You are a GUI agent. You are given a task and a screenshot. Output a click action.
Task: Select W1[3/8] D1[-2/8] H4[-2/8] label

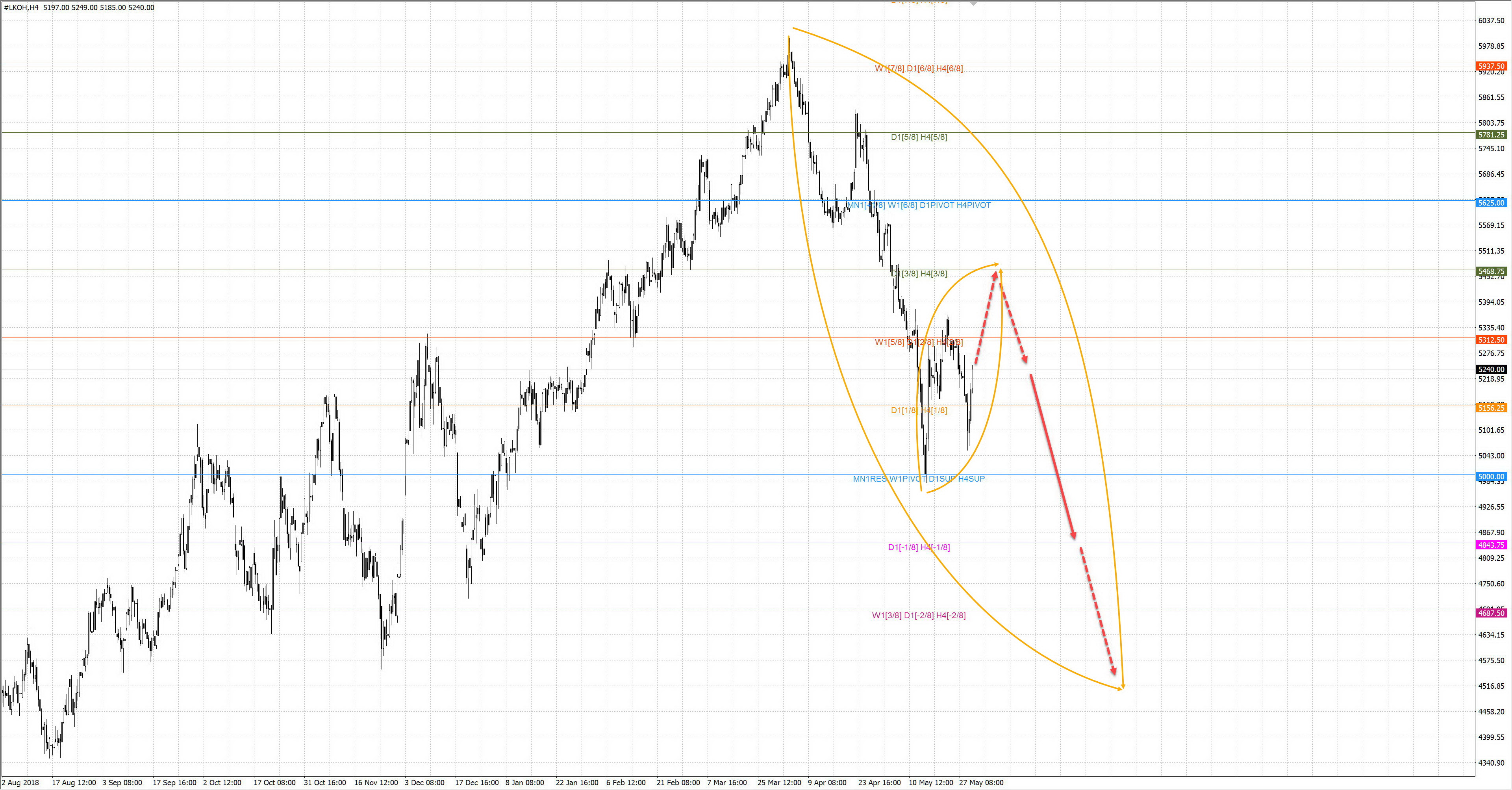pyautogui.click(x=919, y=616)
